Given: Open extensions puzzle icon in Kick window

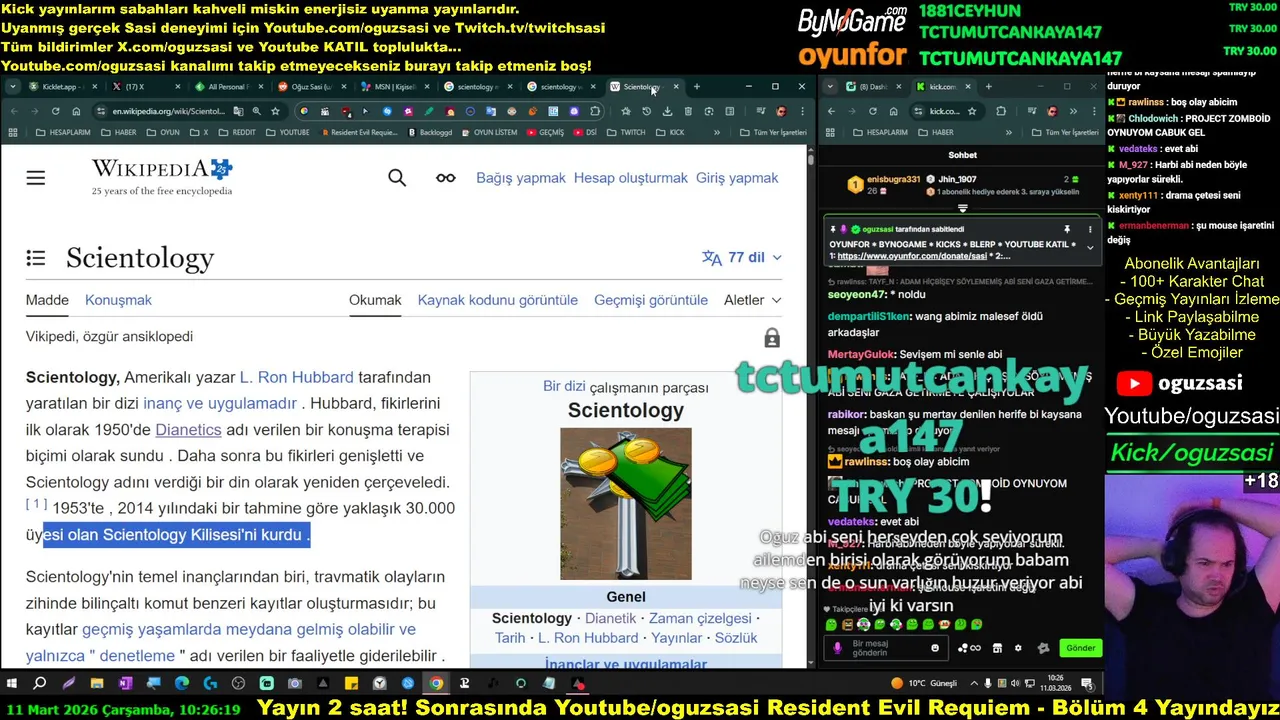Looking at the screenshot, I should 1001,111.
